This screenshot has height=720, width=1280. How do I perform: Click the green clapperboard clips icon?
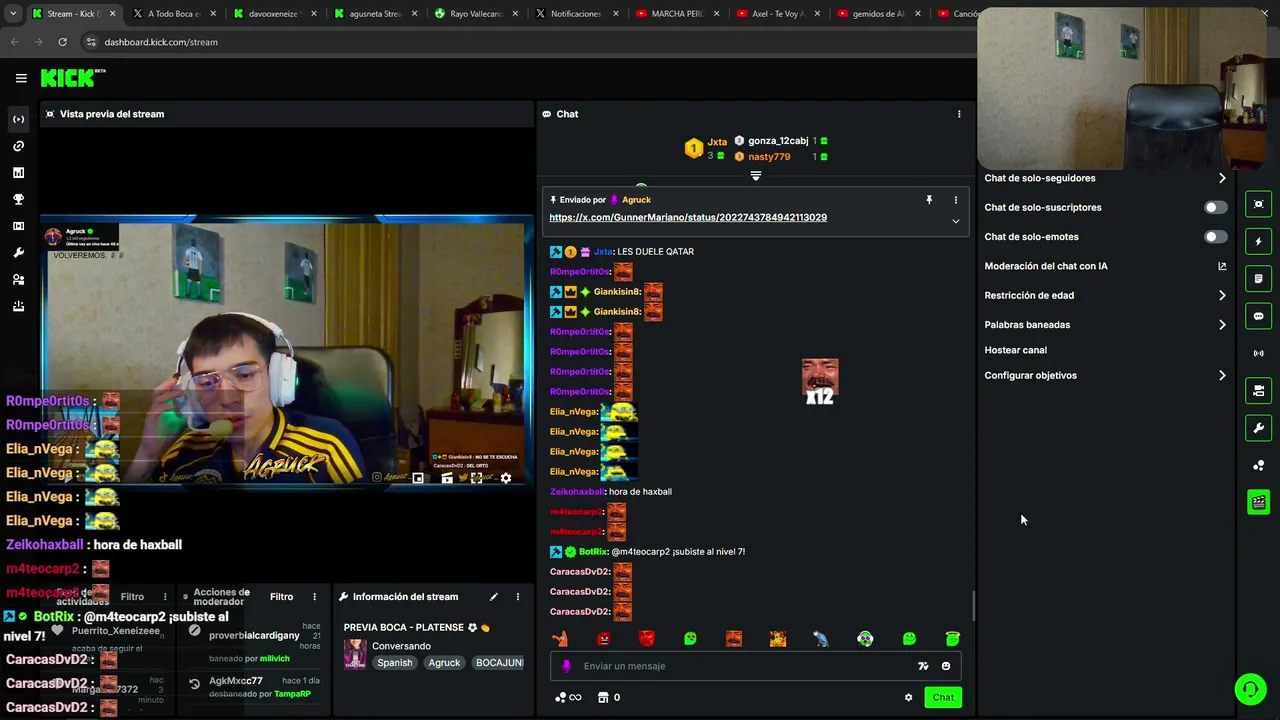[1258, 502]
